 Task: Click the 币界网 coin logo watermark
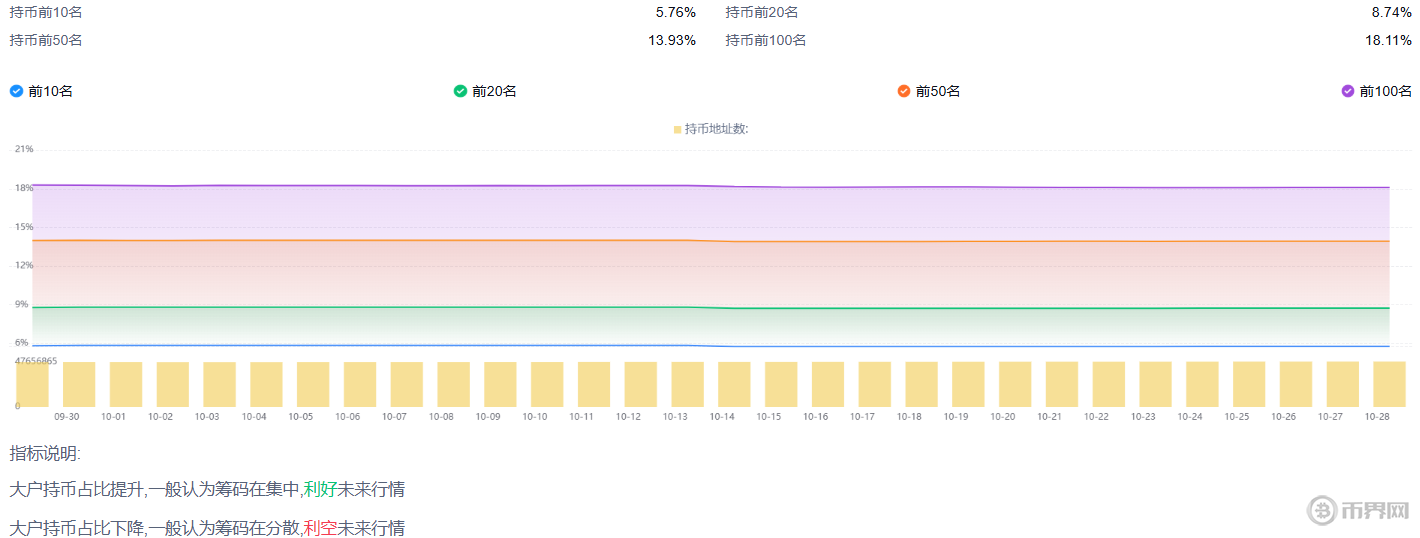point(1323,509)
